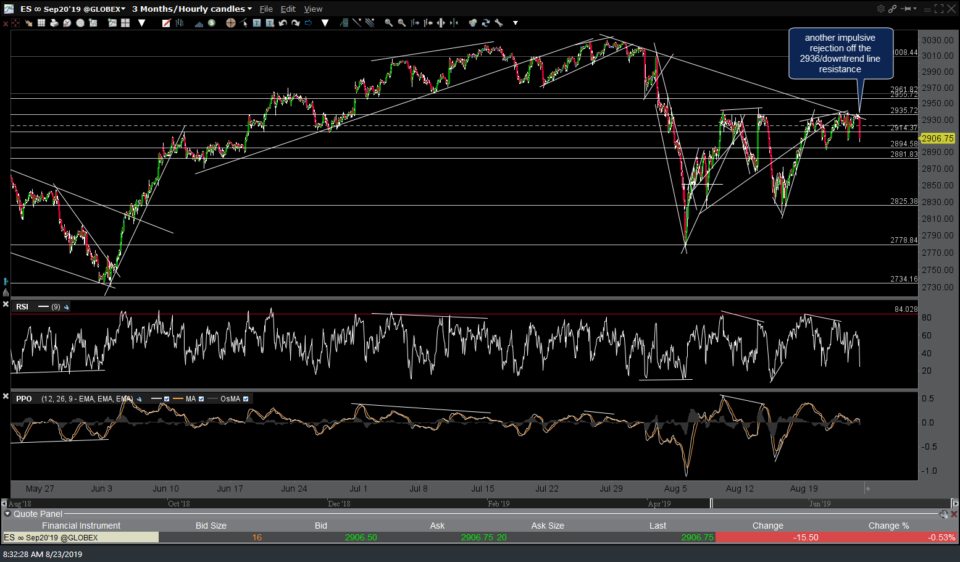The image size is (960, 562).
Task: Click the four-pane layout toolbar icon
Action: 126,23
